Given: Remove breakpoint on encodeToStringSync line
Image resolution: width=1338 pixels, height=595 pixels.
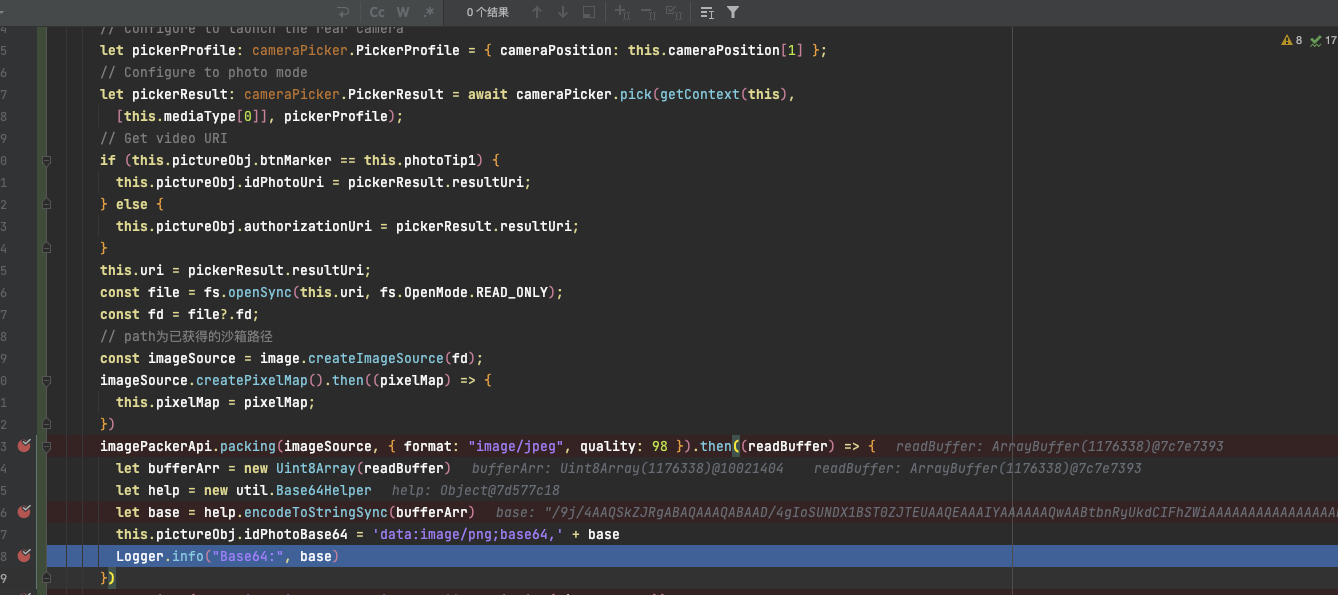Looking at the screenshot, I should 24,512.
